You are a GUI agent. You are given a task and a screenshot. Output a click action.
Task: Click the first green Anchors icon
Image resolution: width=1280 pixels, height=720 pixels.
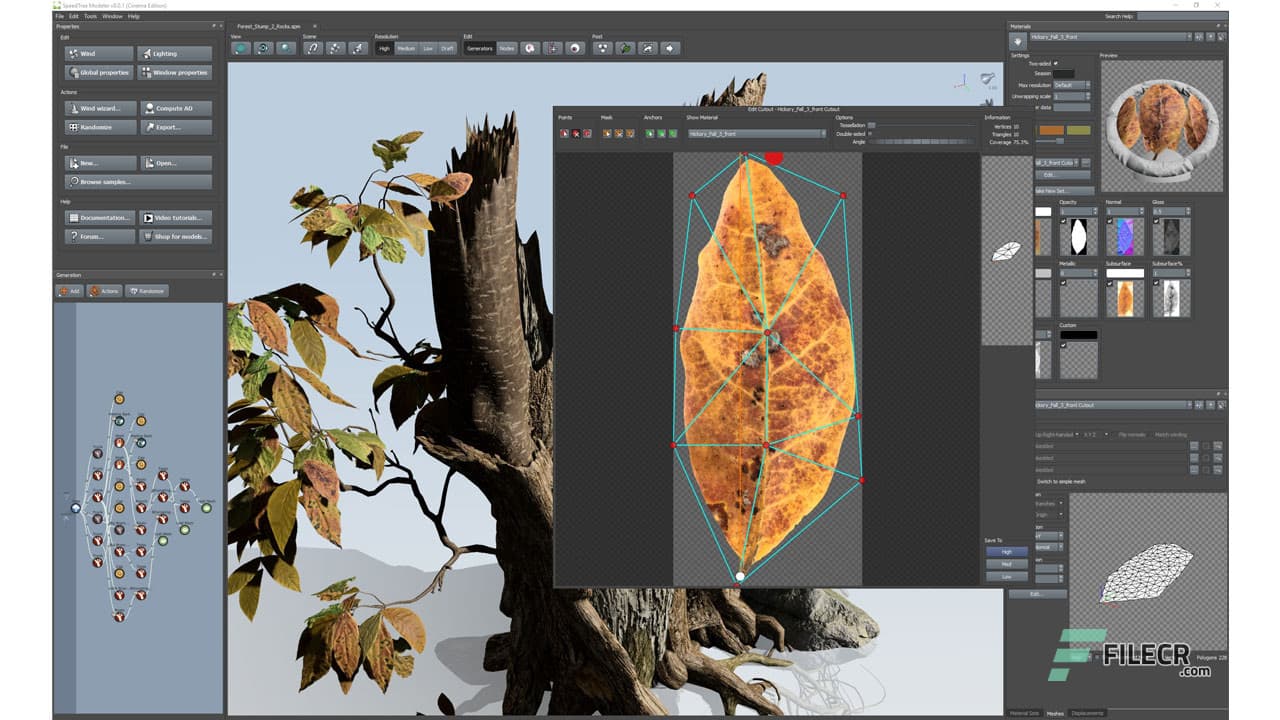pyautogui.click(x=649, y=132)
